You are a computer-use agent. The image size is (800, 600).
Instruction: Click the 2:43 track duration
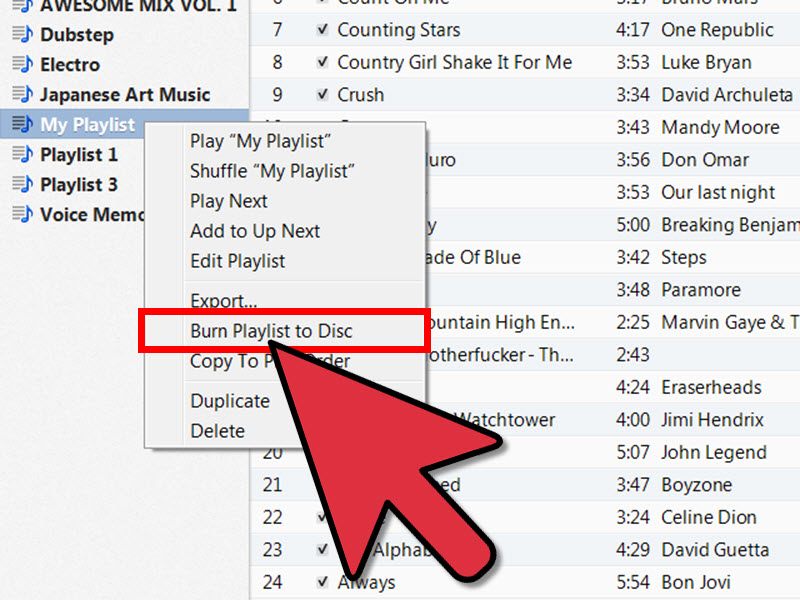pos(633,355)
